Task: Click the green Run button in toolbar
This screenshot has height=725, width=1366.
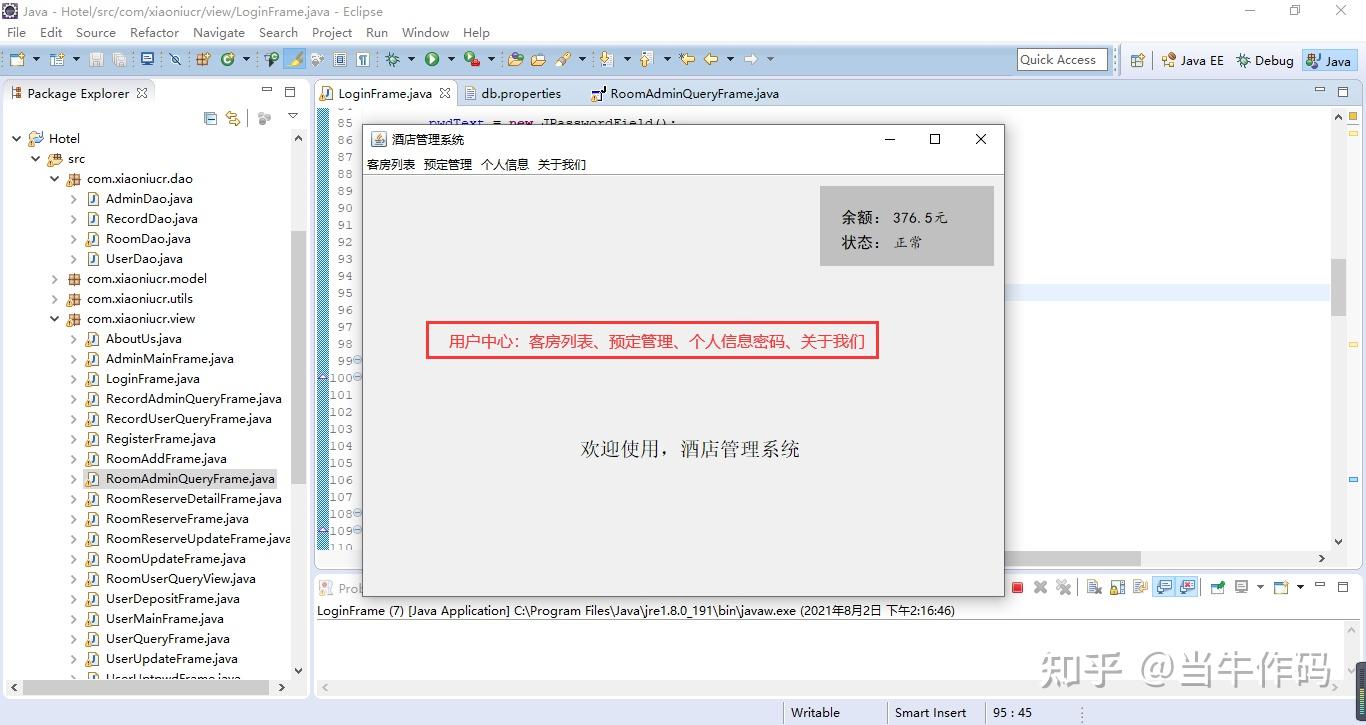Action: pyautogui.click(x=432, y=59)
